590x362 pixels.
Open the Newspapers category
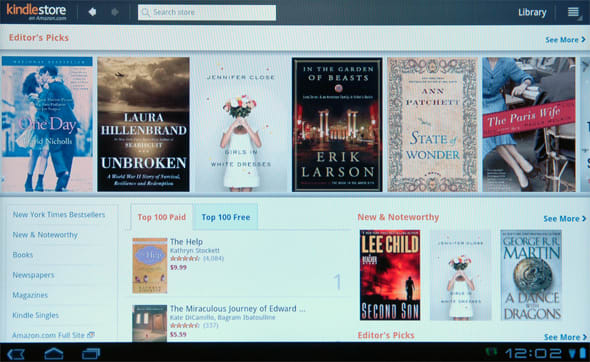click(33, 275)
